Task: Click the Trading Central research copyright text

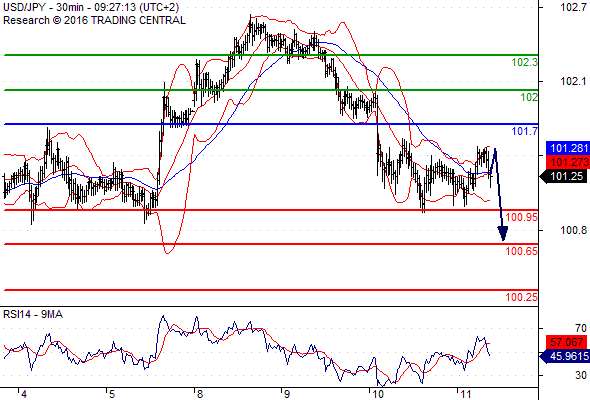Action: [94, 20]
